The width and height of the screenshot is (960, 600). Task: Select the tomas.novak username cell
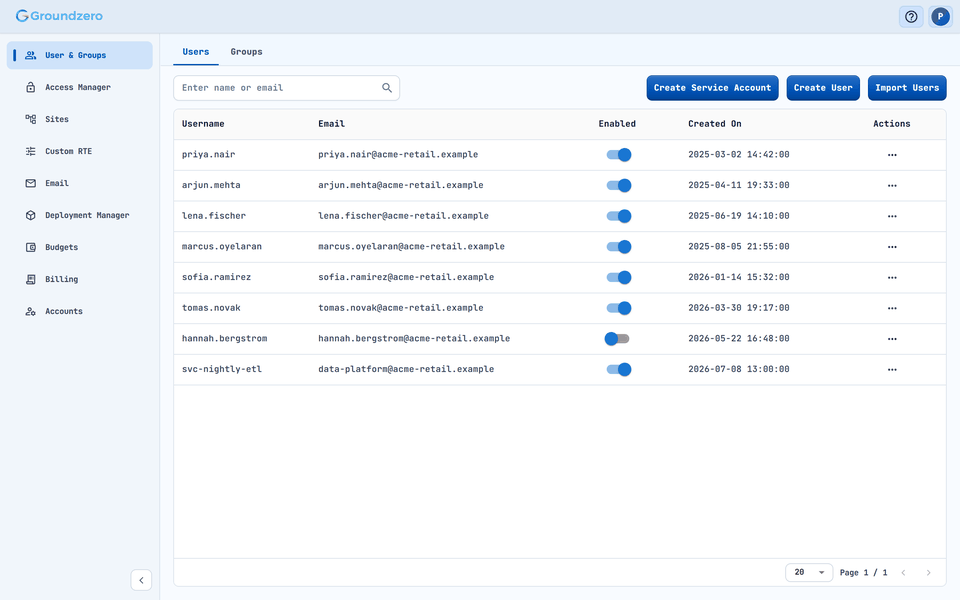tap(211, 308)
